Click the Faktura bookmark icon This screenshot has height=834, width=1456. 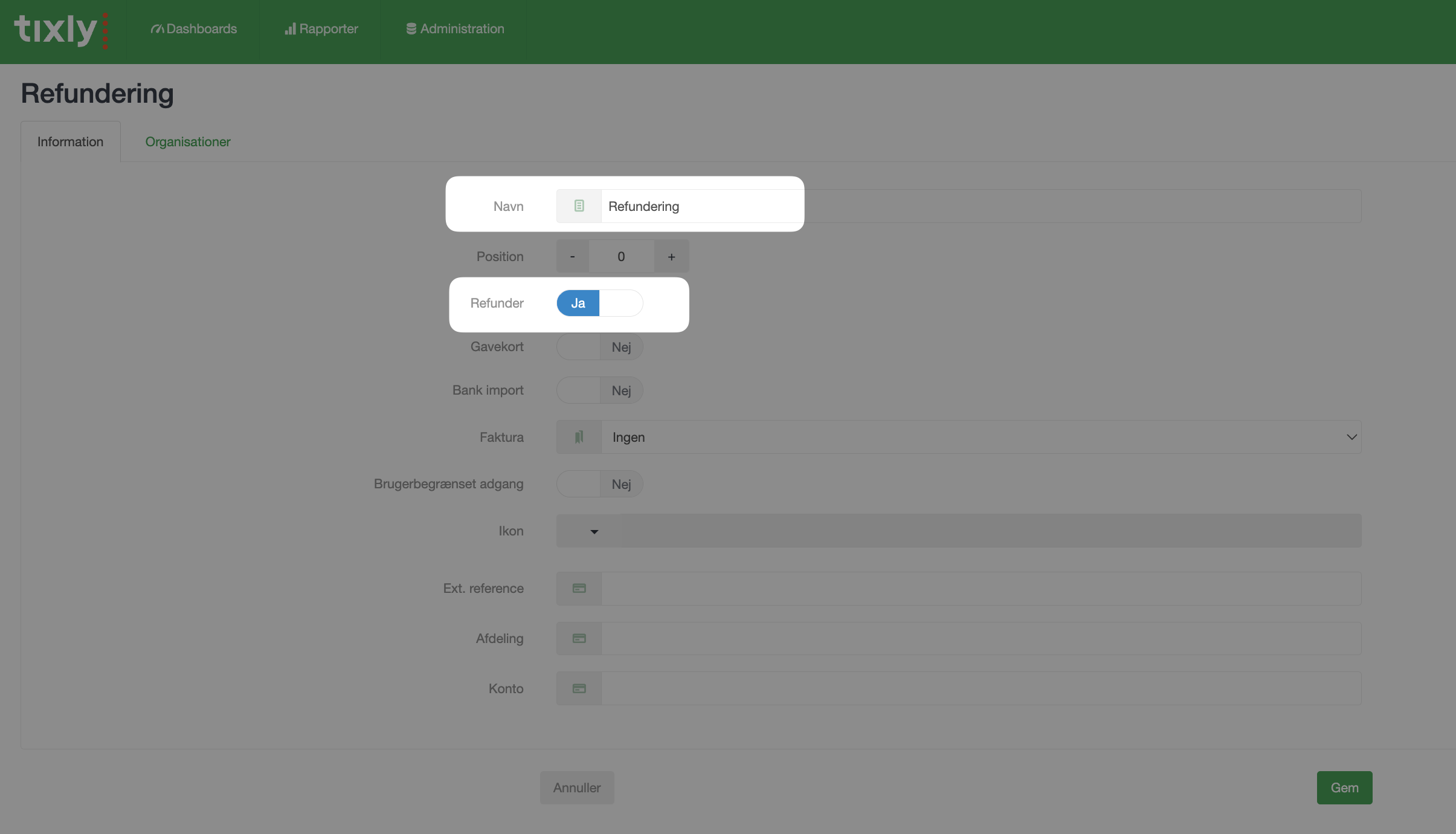pos(579,437)
